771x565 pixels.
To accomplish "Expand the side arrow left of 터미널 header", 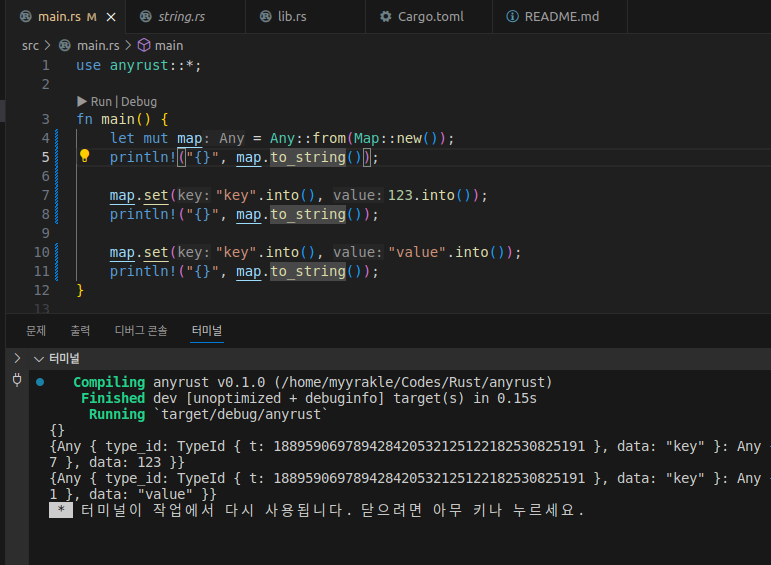I will 16,357.
